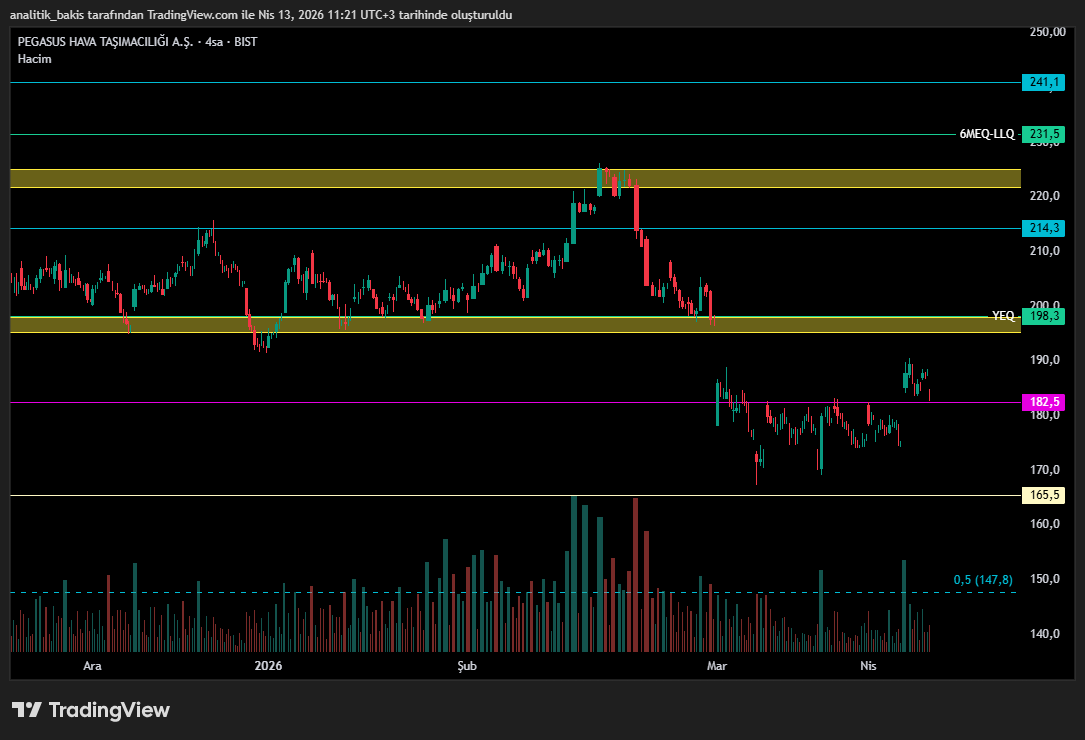The height and width of the screenshot is (740, 1085).
Task: Click the 198,3 price label
Action: (x=1043, y=316)
